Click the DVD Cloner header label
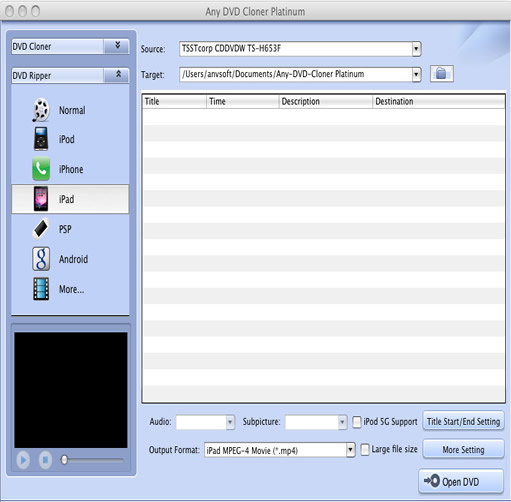 (32, 46)
